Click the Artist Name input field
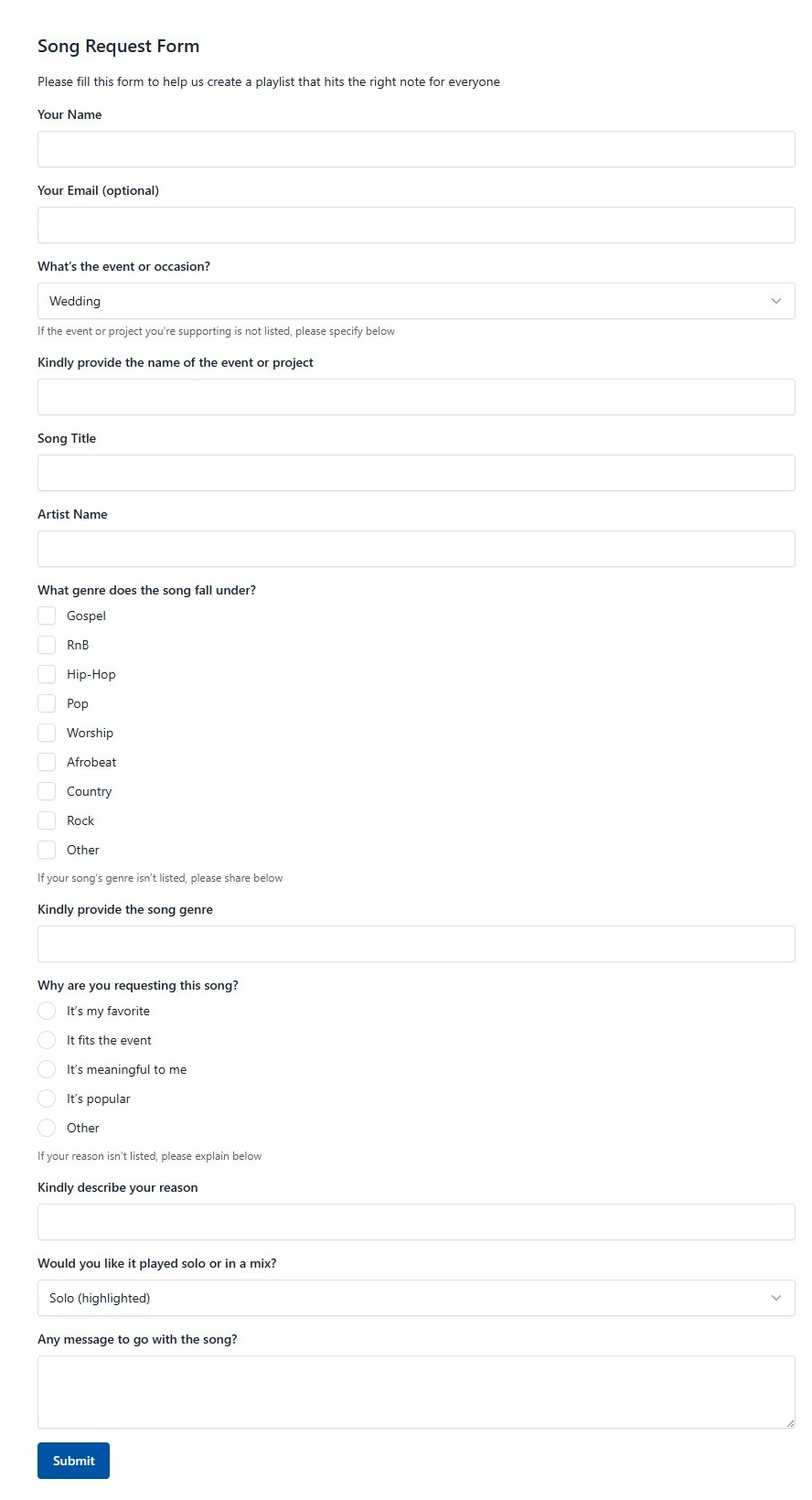 [x=416, y=548]
